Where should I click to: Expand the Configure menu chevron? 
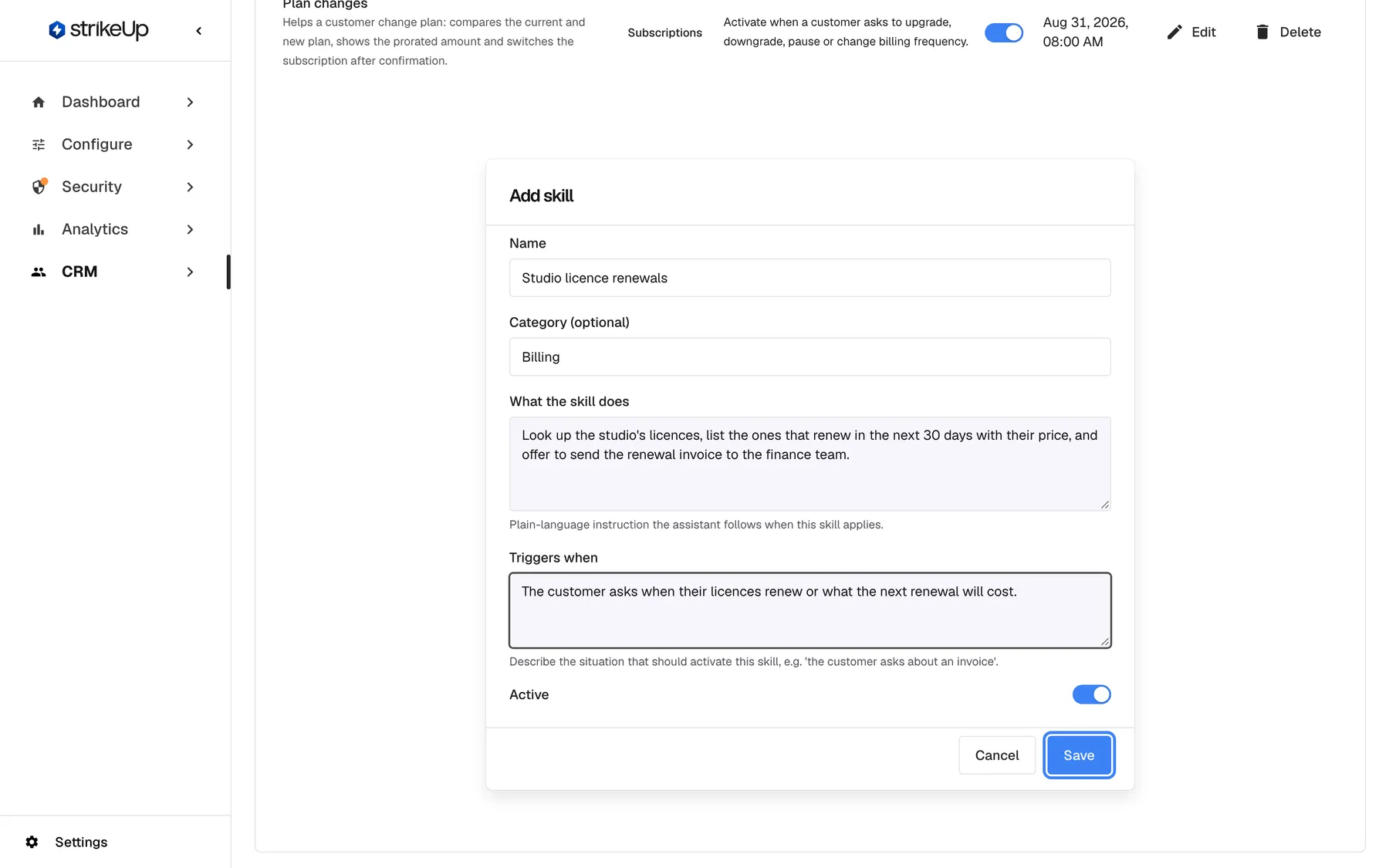pos(190,144)
